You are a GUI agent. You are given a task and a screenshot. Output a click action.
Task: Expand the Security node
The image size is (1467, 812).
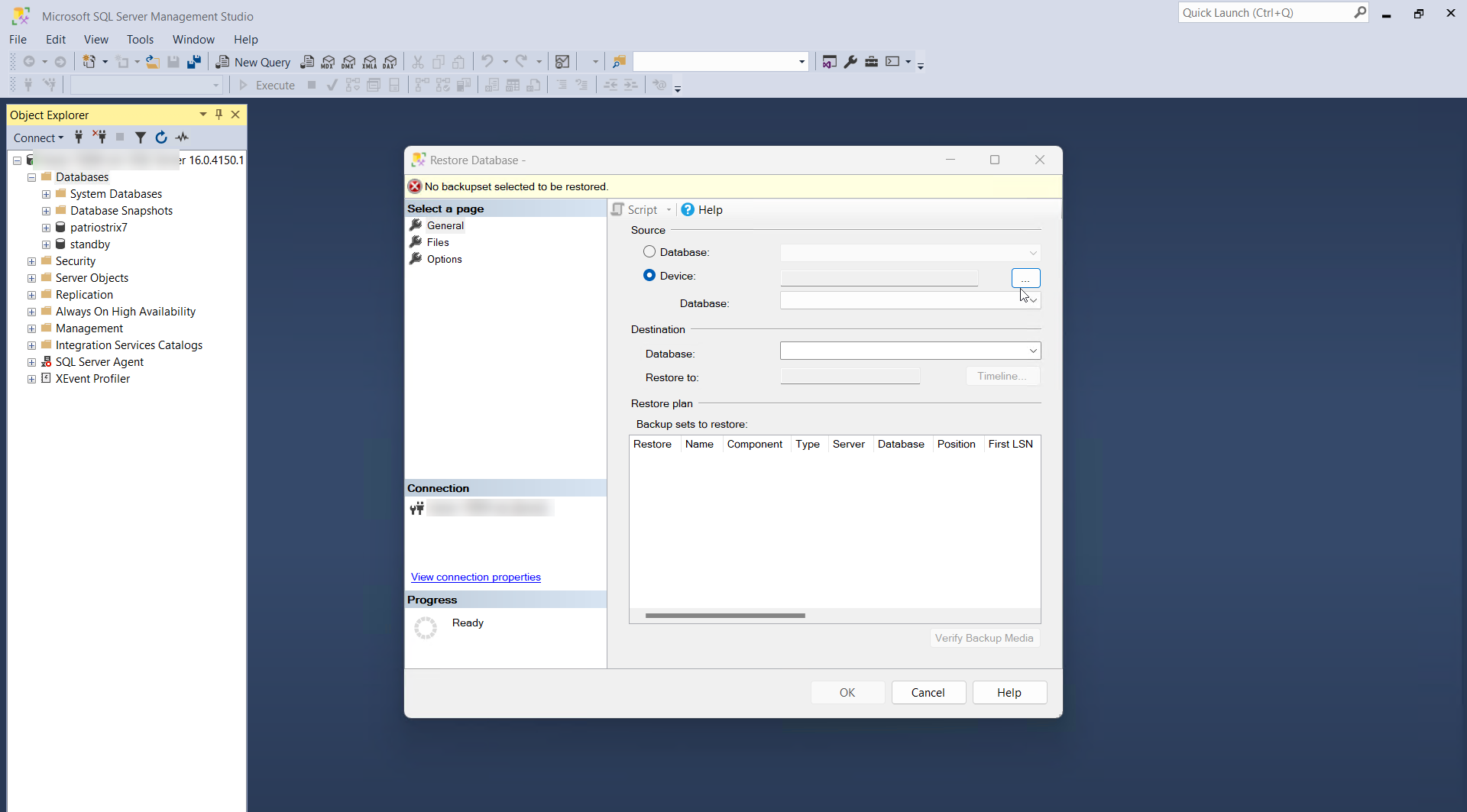(31, 260)
